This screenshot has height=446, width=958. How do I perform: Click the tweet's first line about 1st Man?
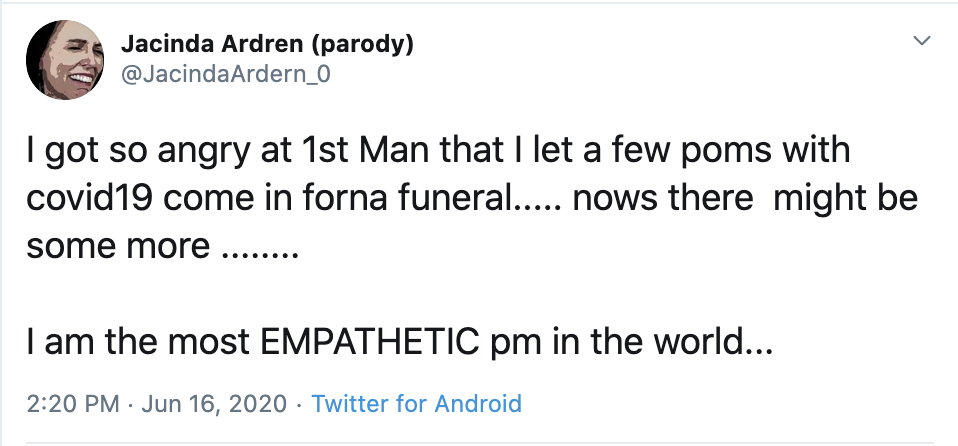(437, 153)
